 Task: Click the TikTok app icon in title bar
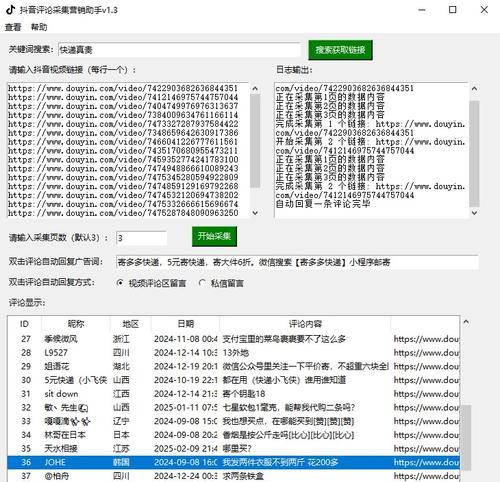point(10,10)
